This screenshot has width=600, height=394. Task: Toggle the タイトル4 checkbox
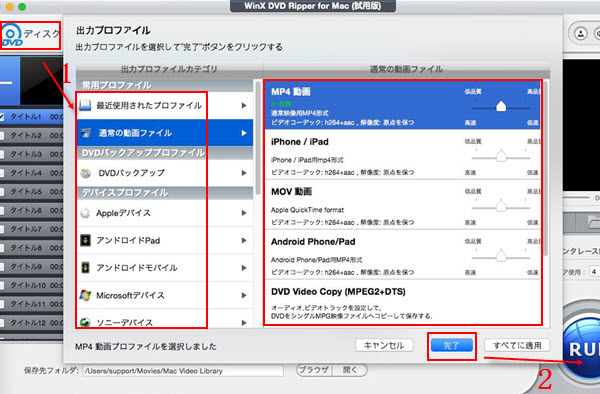[x=2, y=173]
